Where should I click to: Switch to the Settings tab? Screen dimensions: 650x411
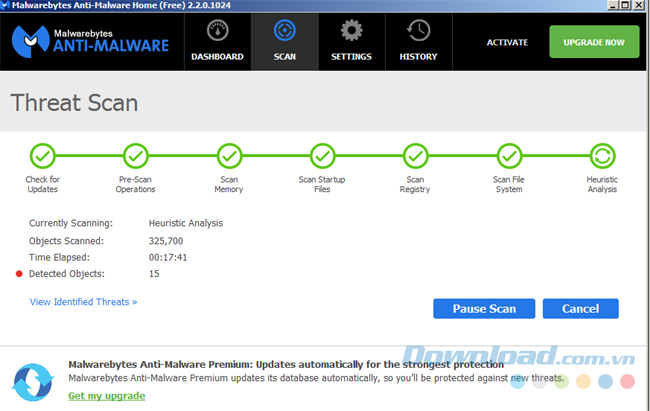click(x=351, y=42)
